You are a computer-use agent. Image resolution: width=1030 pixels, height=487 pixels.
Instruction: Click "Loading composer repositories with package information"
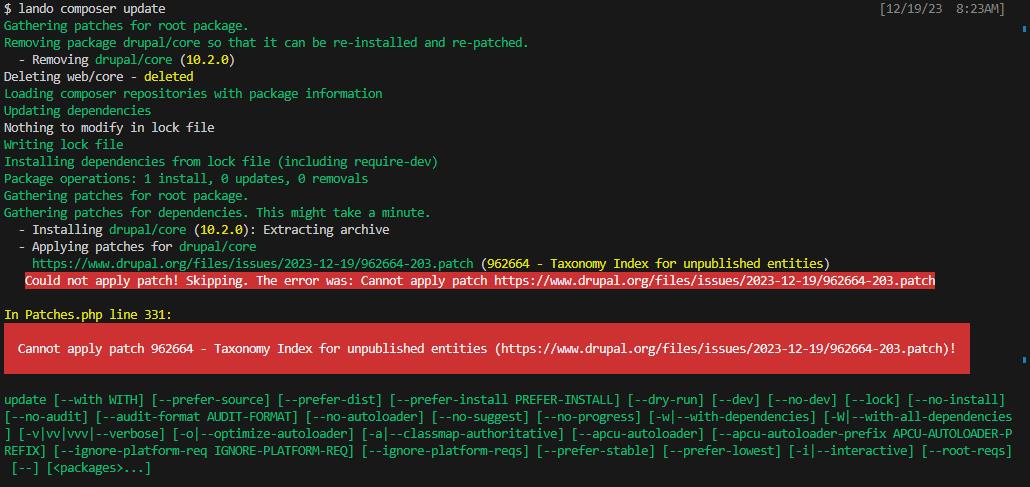193,93
